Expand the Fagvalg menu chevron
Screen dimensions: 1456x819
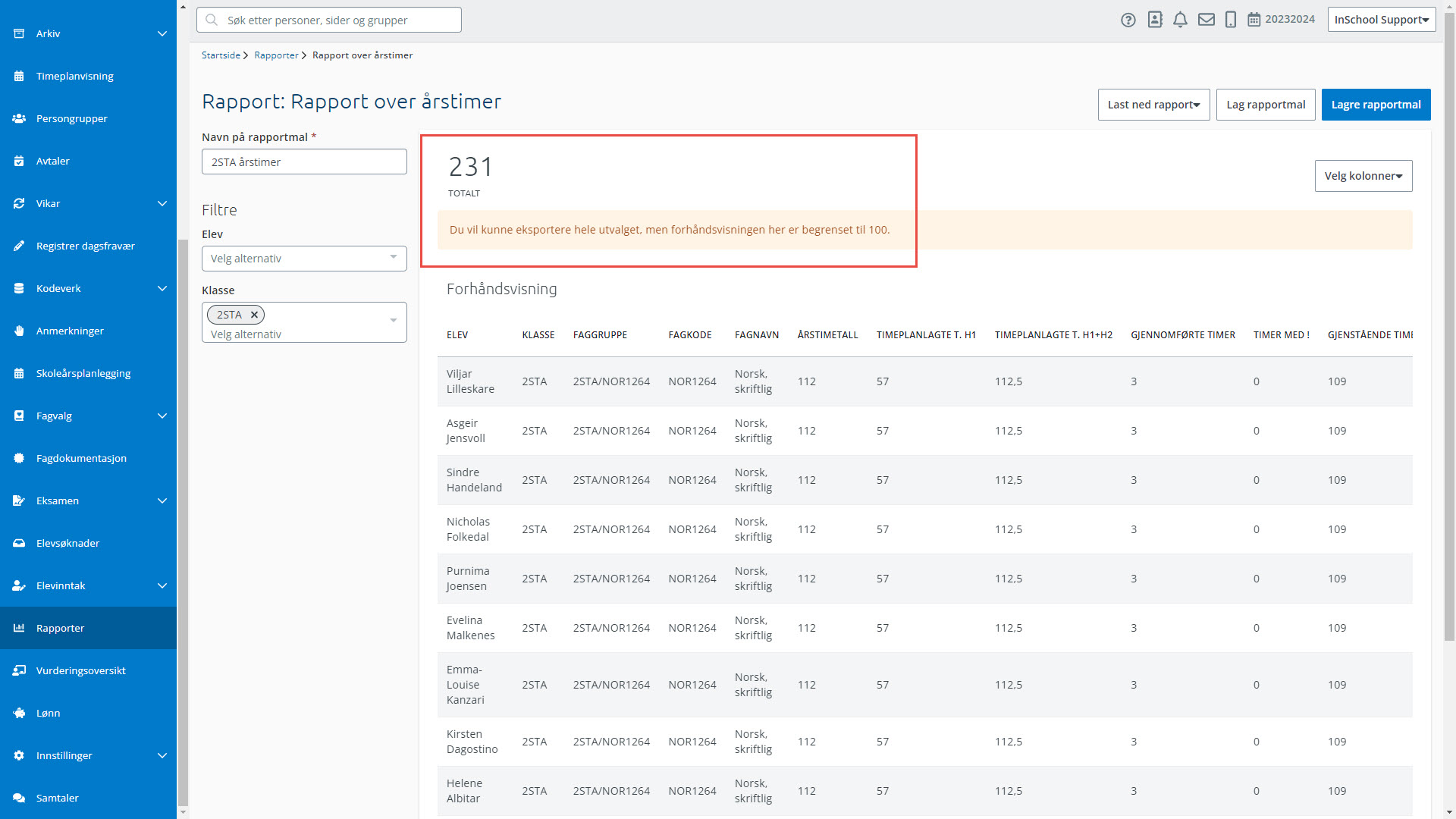point(162,416)
